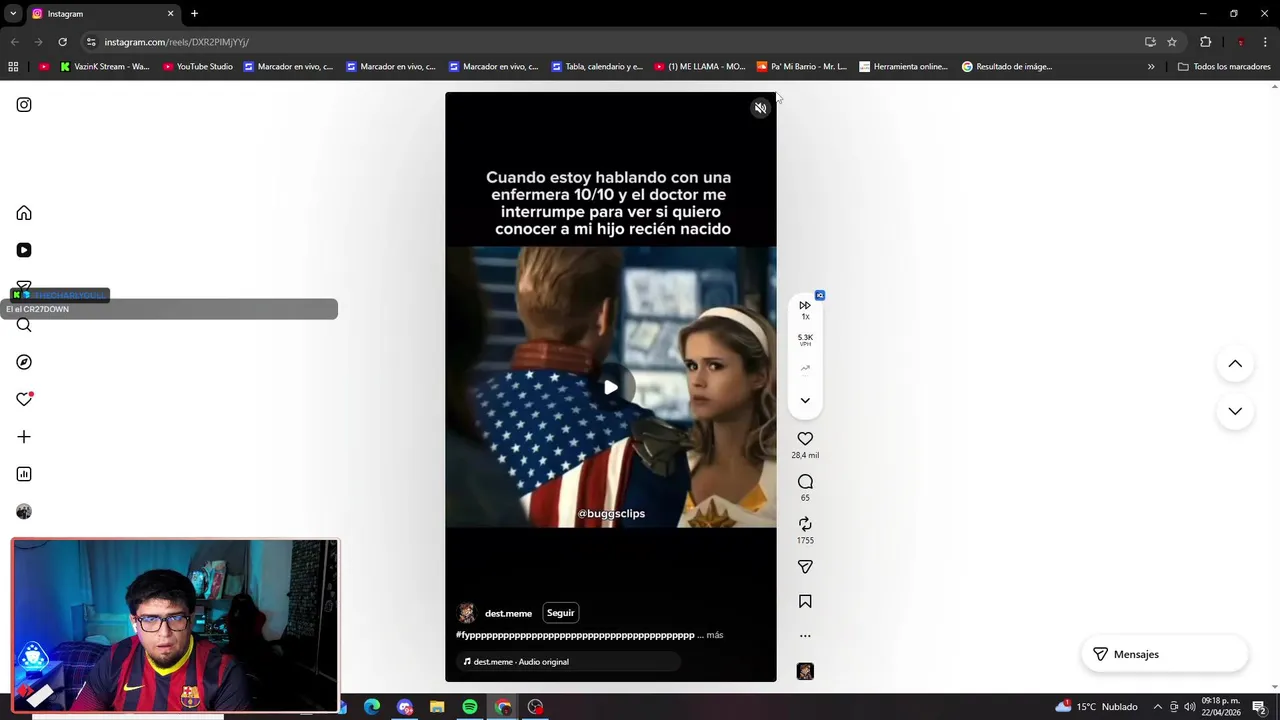Collapse the overlay with the down chevron
This screenshot has height=720, width=1280.
pyautogui.click(x=805, y=400)
